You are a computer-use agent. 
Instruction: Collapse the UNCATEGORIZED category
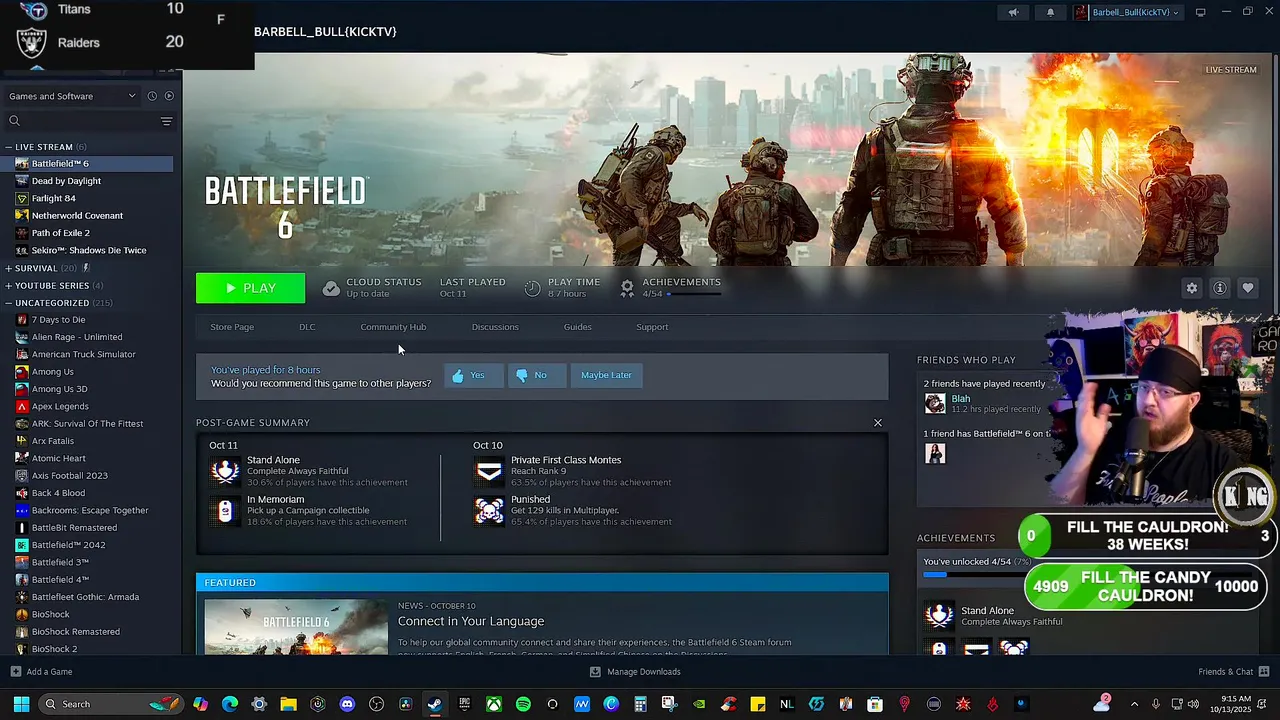[8, 302]
